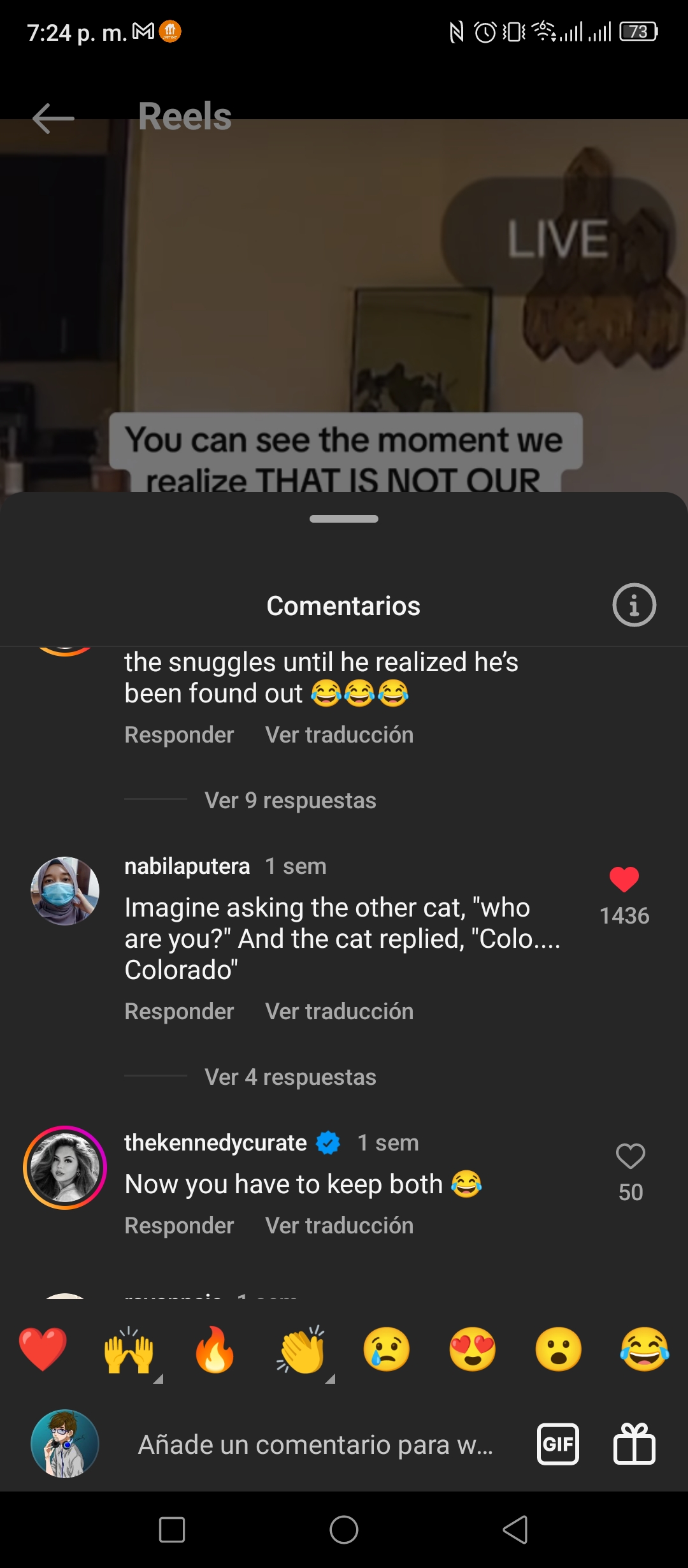Image resolution: width=688 pixels, height=1568 pixels.
Task: Open thekennedycurate's profile picture story
Action: tap(65, 1168)
